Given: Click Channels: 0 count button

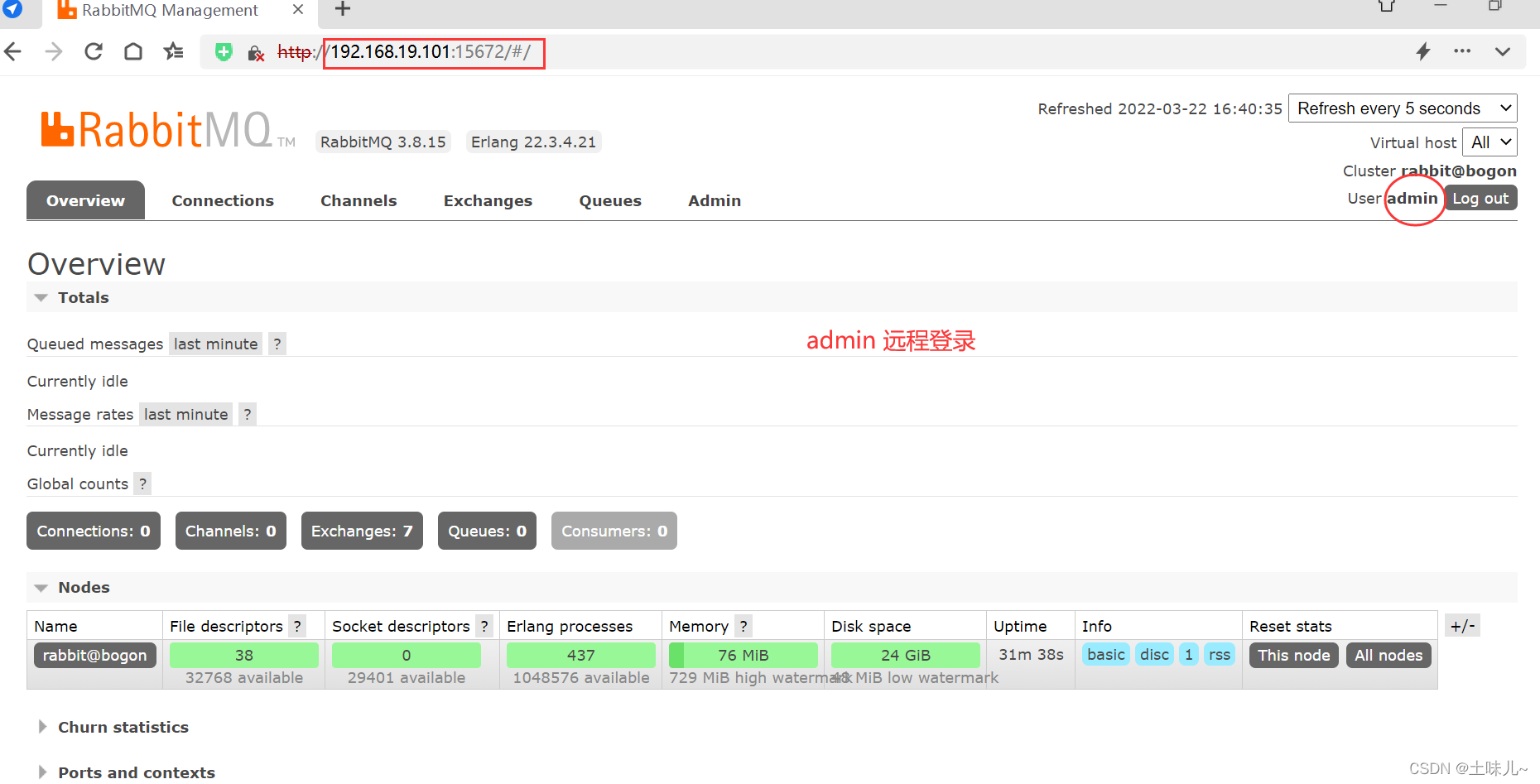Looking at the screenshot, I should 231,531.
